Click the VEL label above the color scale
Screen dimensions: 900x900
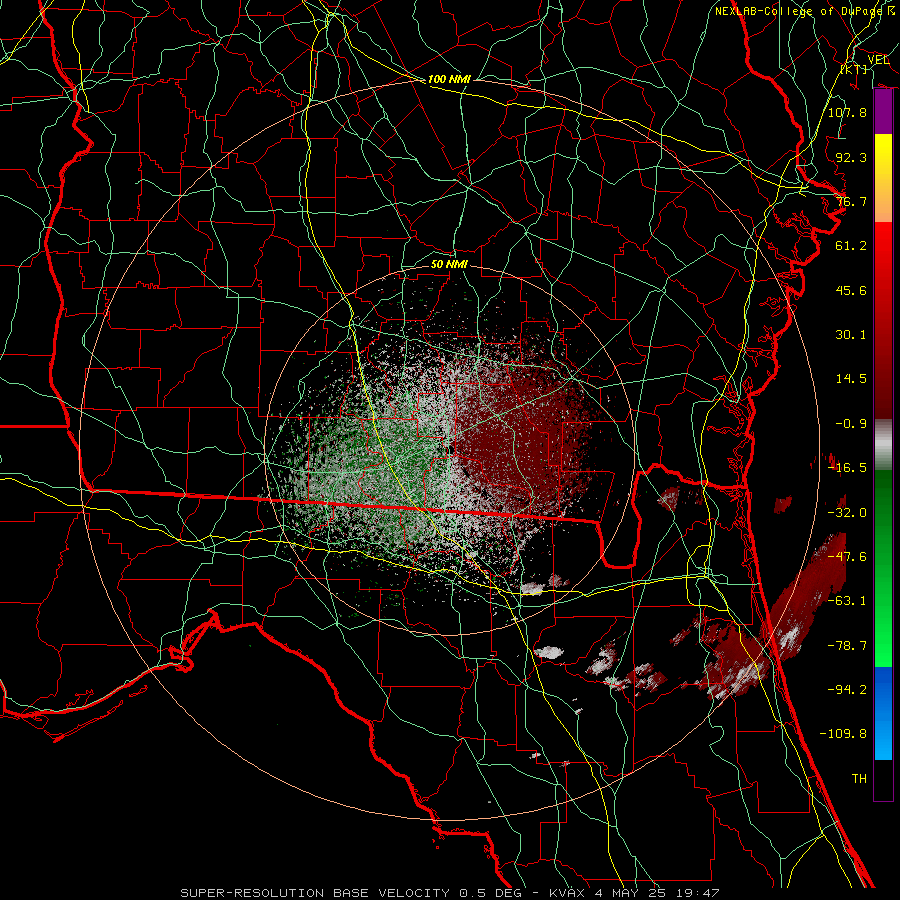(x=878, y=60)
